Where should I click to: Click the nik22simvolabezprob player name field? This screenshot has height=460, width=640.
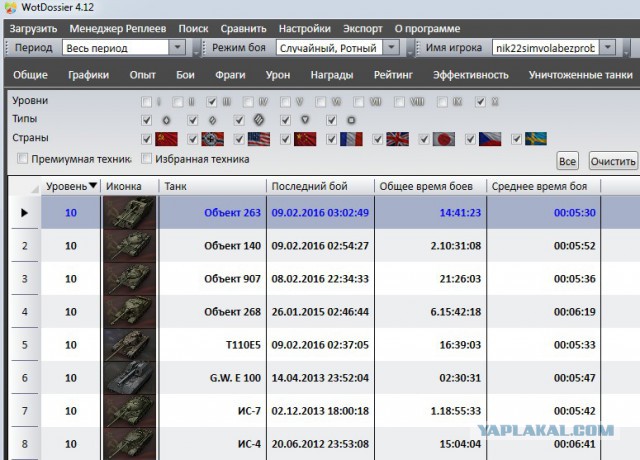[x=545, y=48]
